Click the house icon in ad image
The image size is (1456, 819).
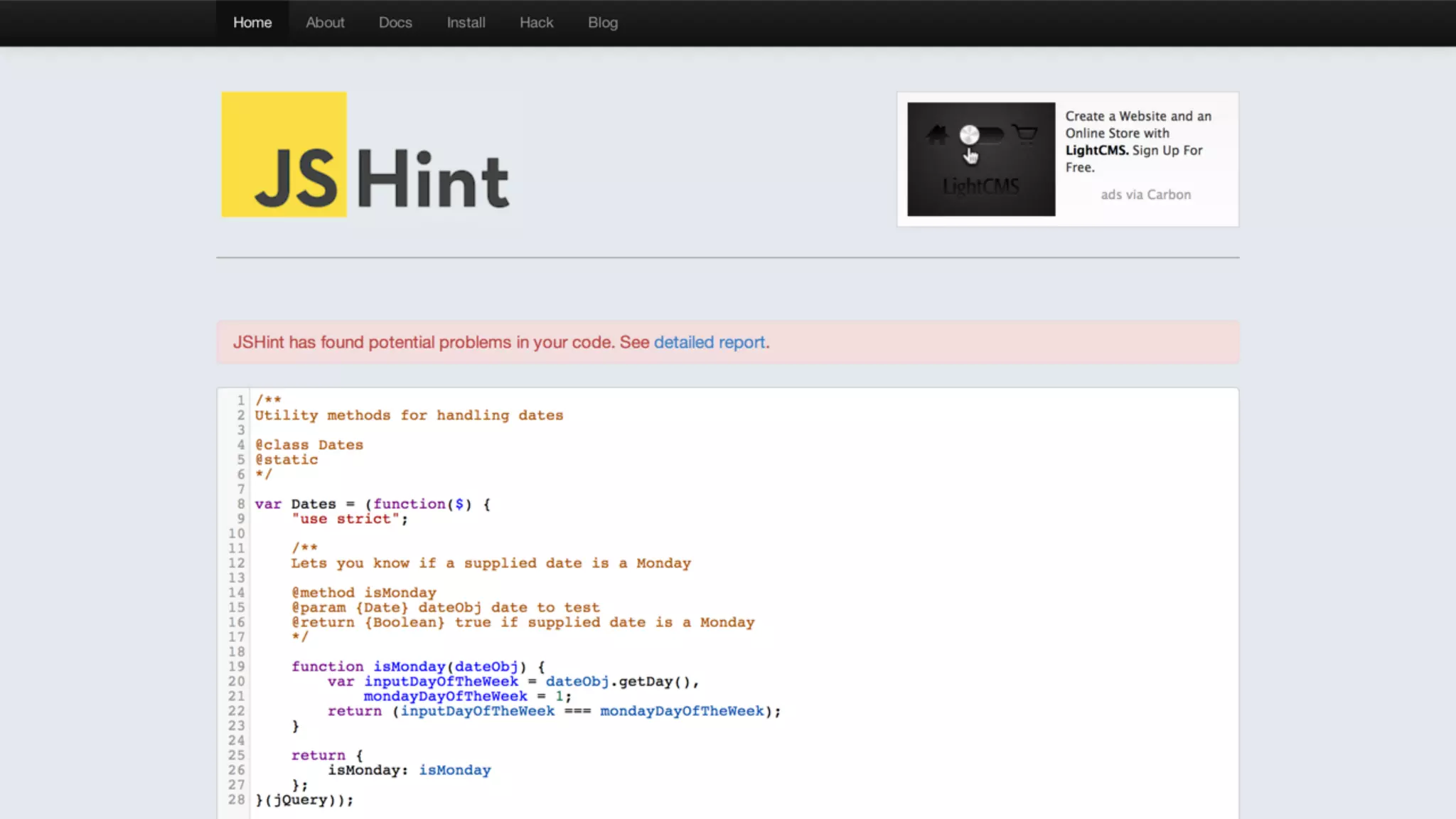pos(937,134)
